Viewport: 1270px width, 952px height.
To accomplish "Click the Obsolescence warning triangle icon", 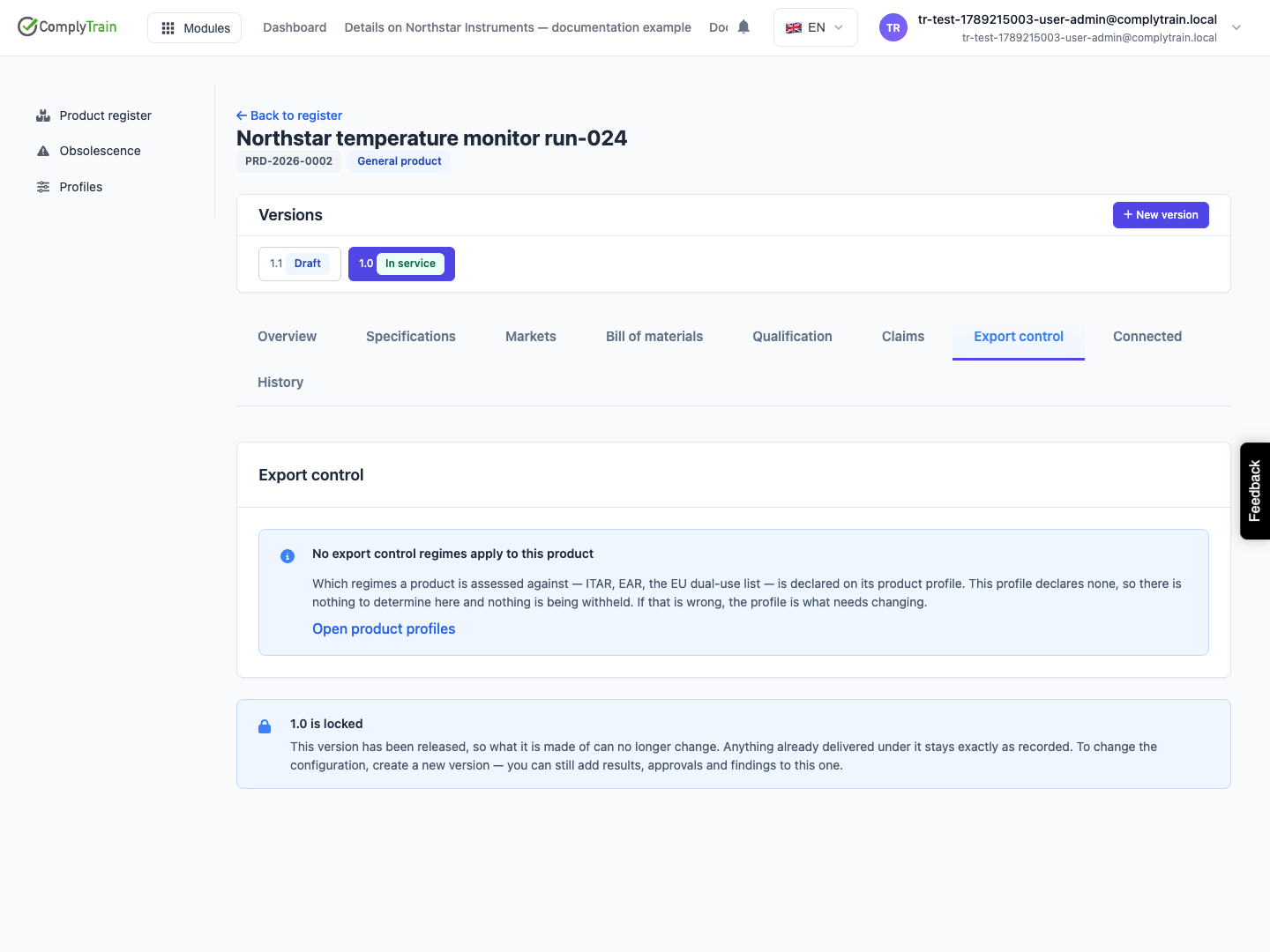I will 43,151.
